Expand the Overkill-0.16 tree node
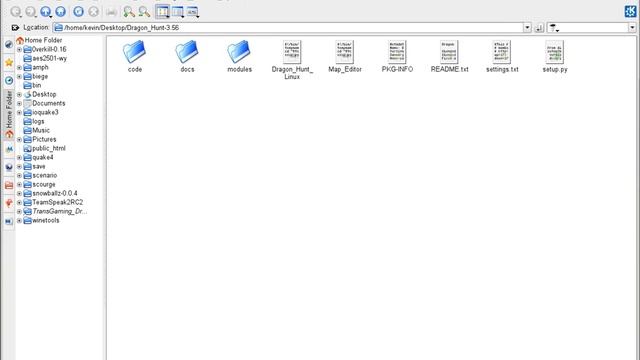640x360 pixels. [x=19, y=49]
